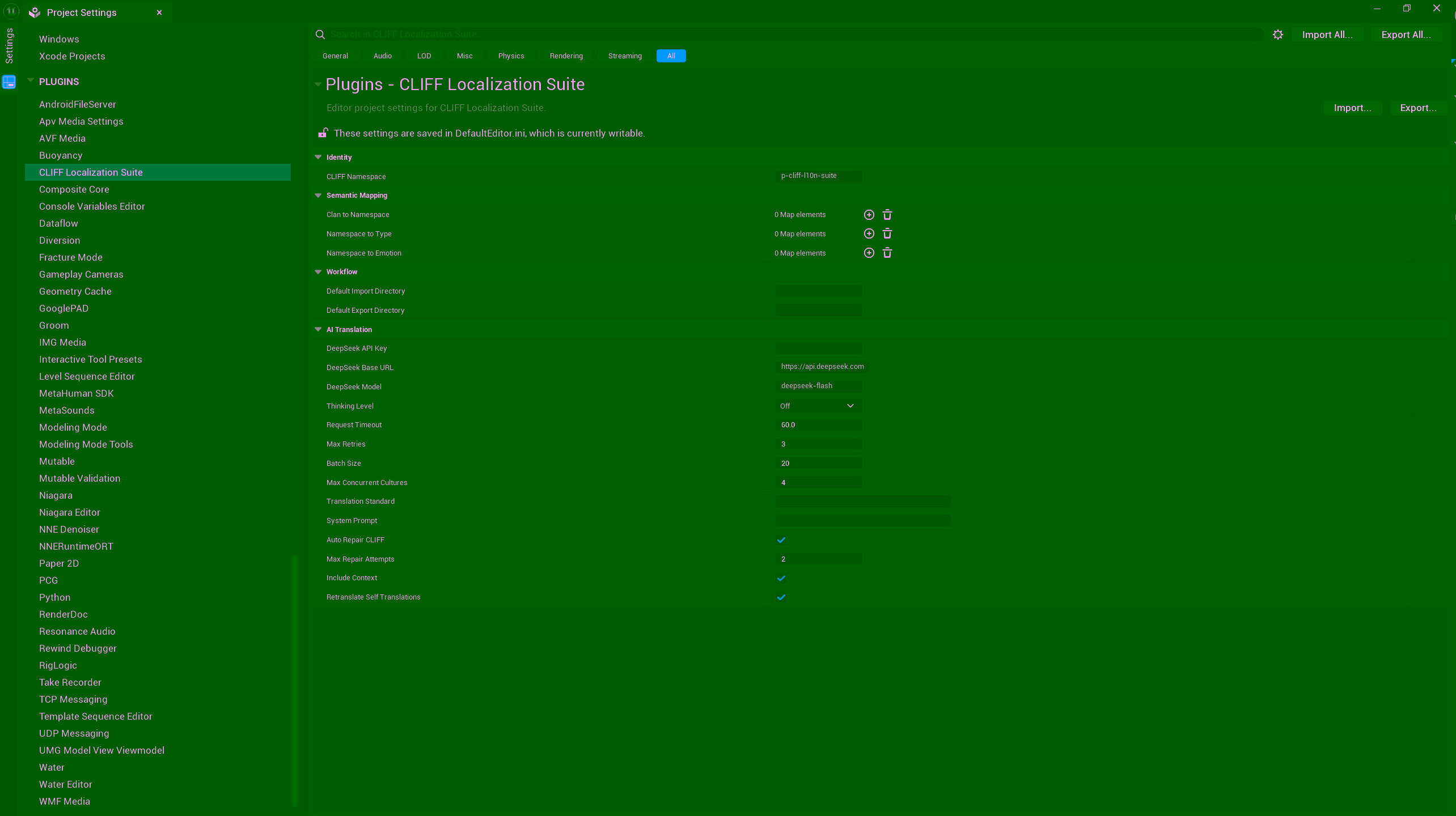
Task: Select the Audio filter tab
Action: click(x=383, y=56)
